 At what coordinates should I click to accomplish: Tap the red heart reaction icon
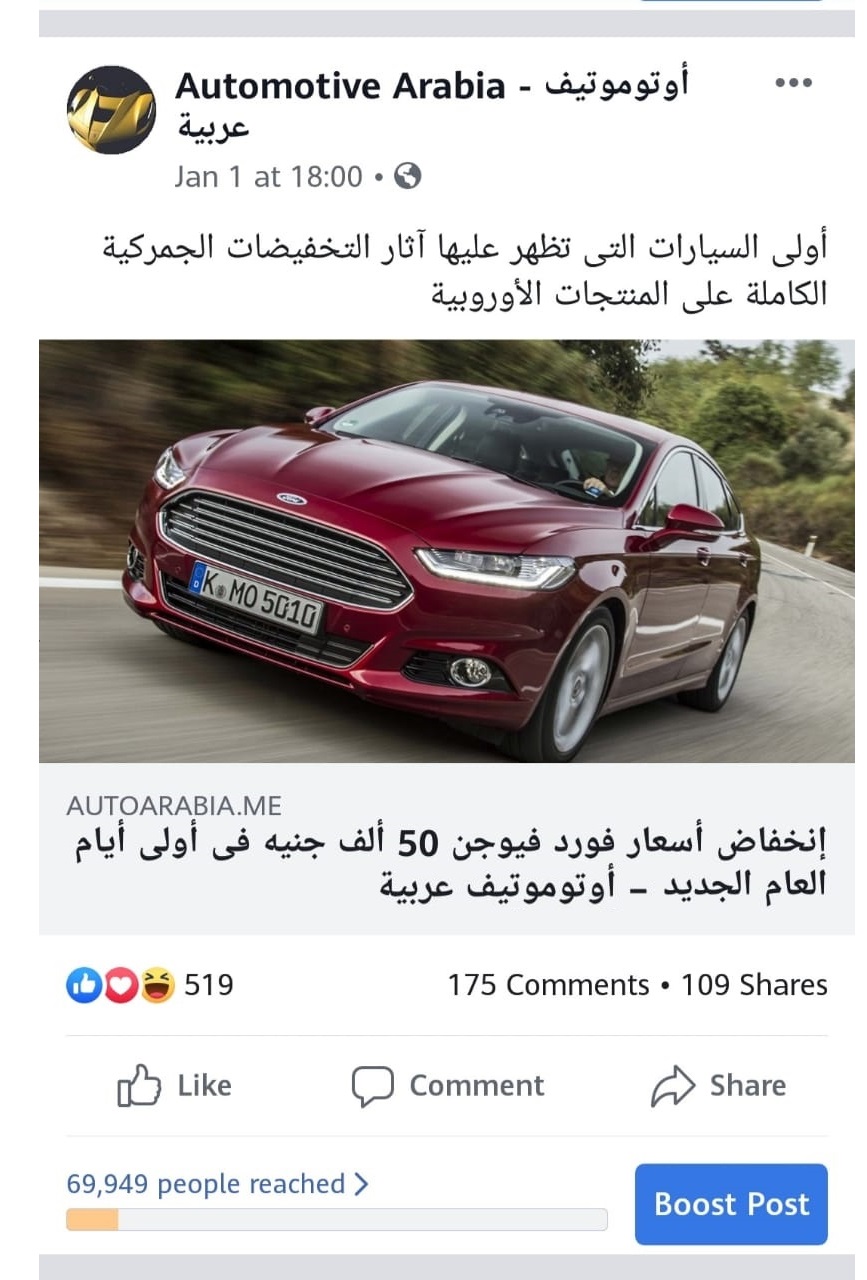point(120,986)
